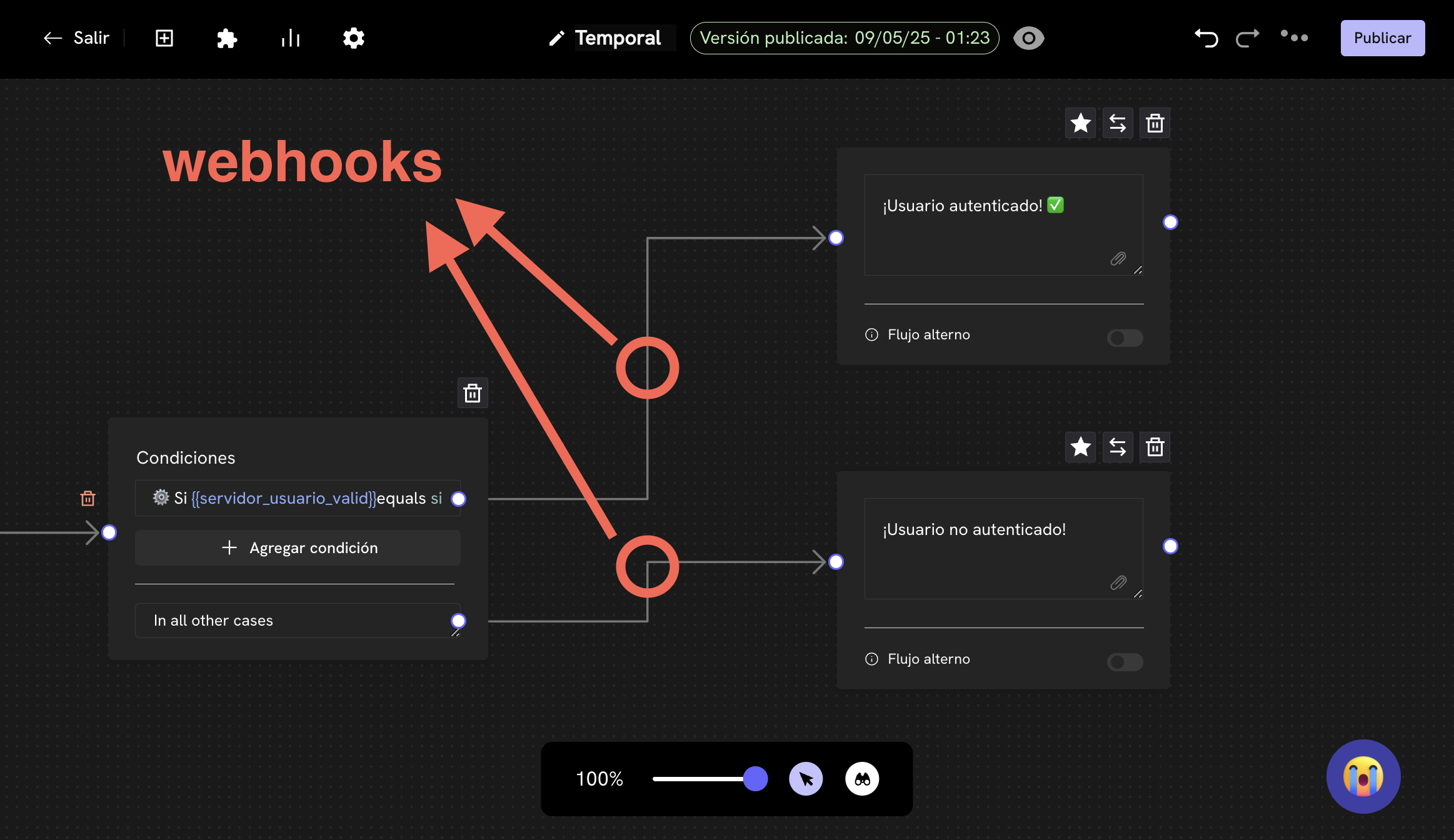Image resolution: width=1454 pixels, height=840 pixels.
Task: Enable Flujo alterno on authenticated block
Action: [x=1125, y=338]
